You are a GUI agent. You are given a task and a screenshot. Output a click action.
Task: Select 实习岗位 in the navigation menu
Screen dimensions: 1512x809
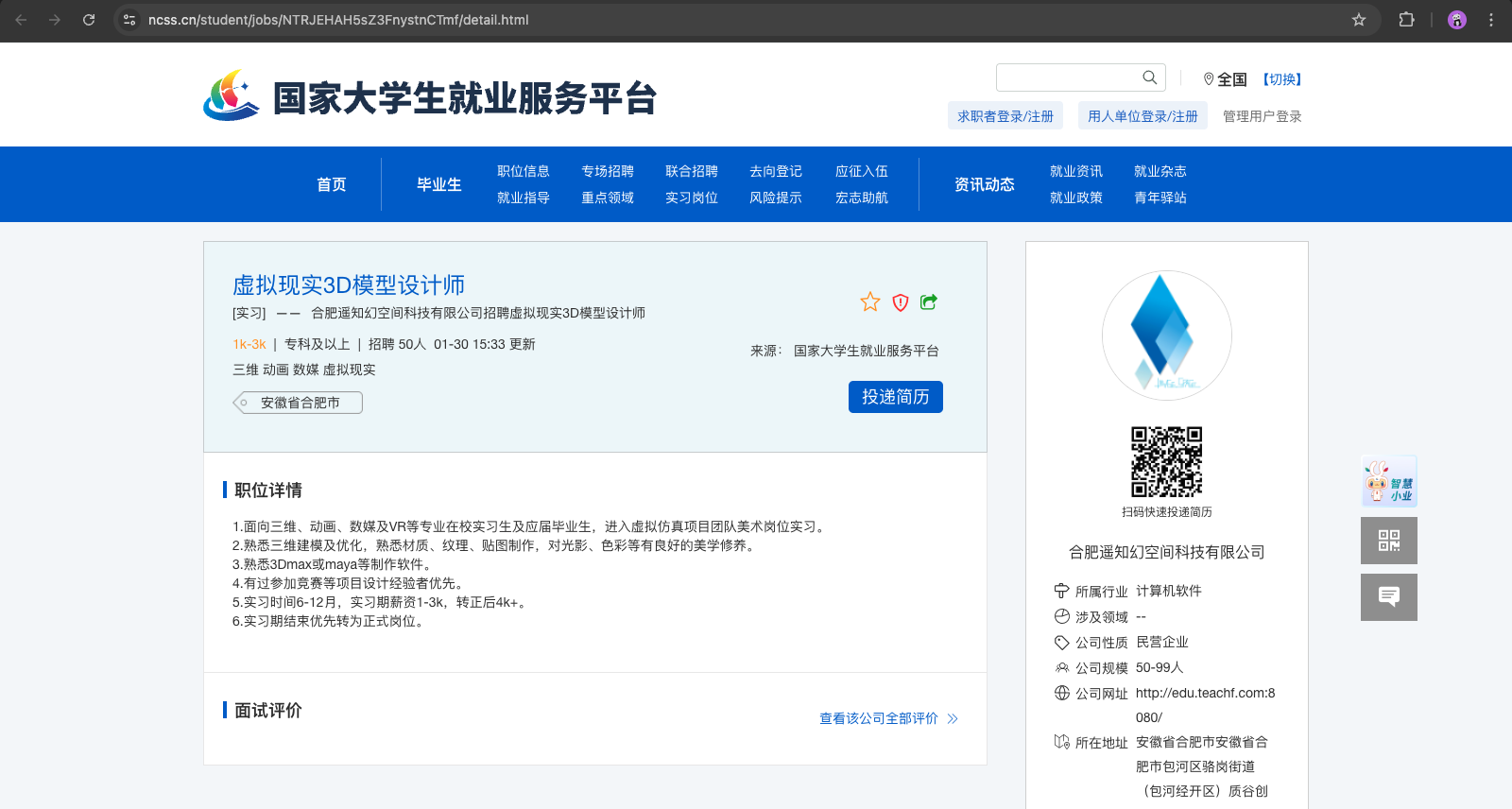691,198
